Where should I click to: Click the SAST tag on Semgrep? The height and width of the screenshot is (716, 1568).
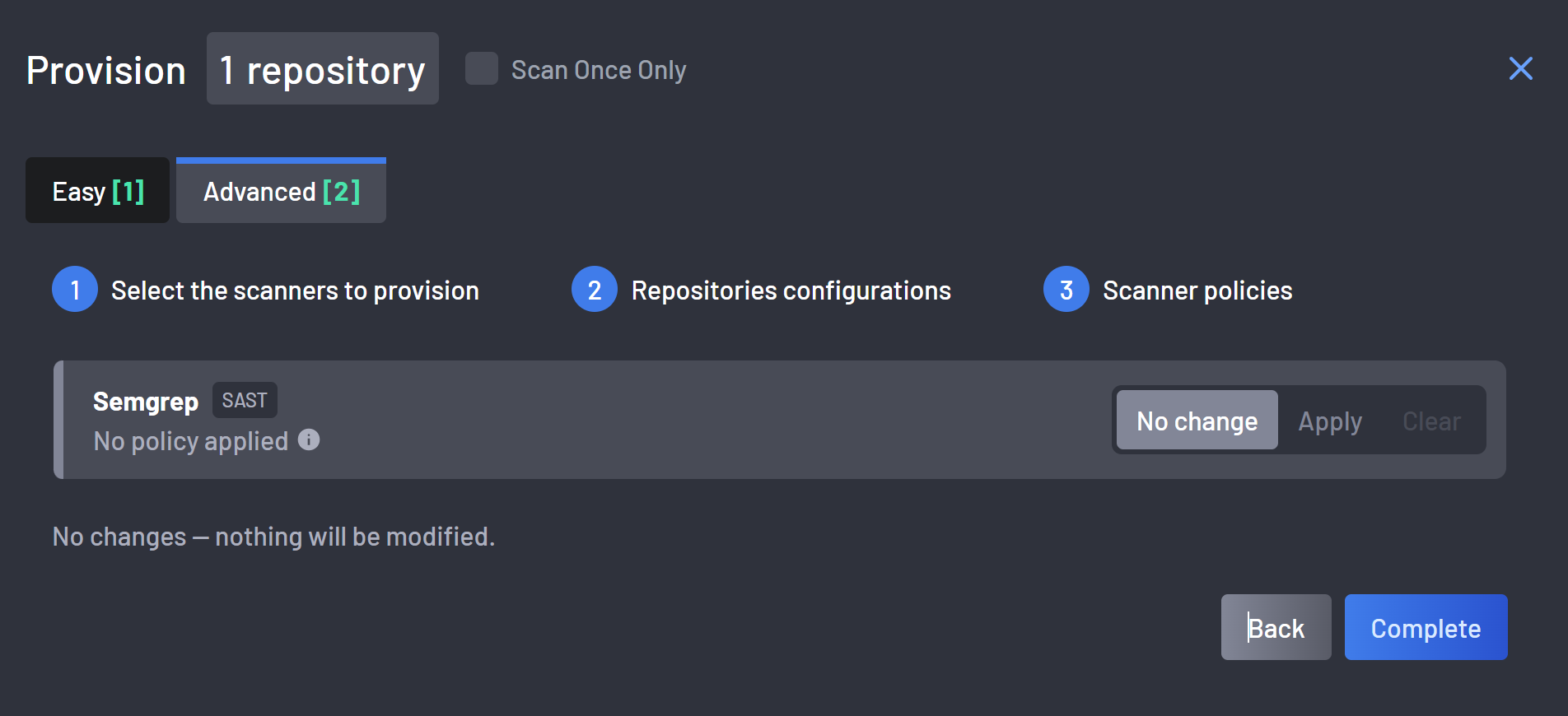pyautogui.click(x=245, y=400)
